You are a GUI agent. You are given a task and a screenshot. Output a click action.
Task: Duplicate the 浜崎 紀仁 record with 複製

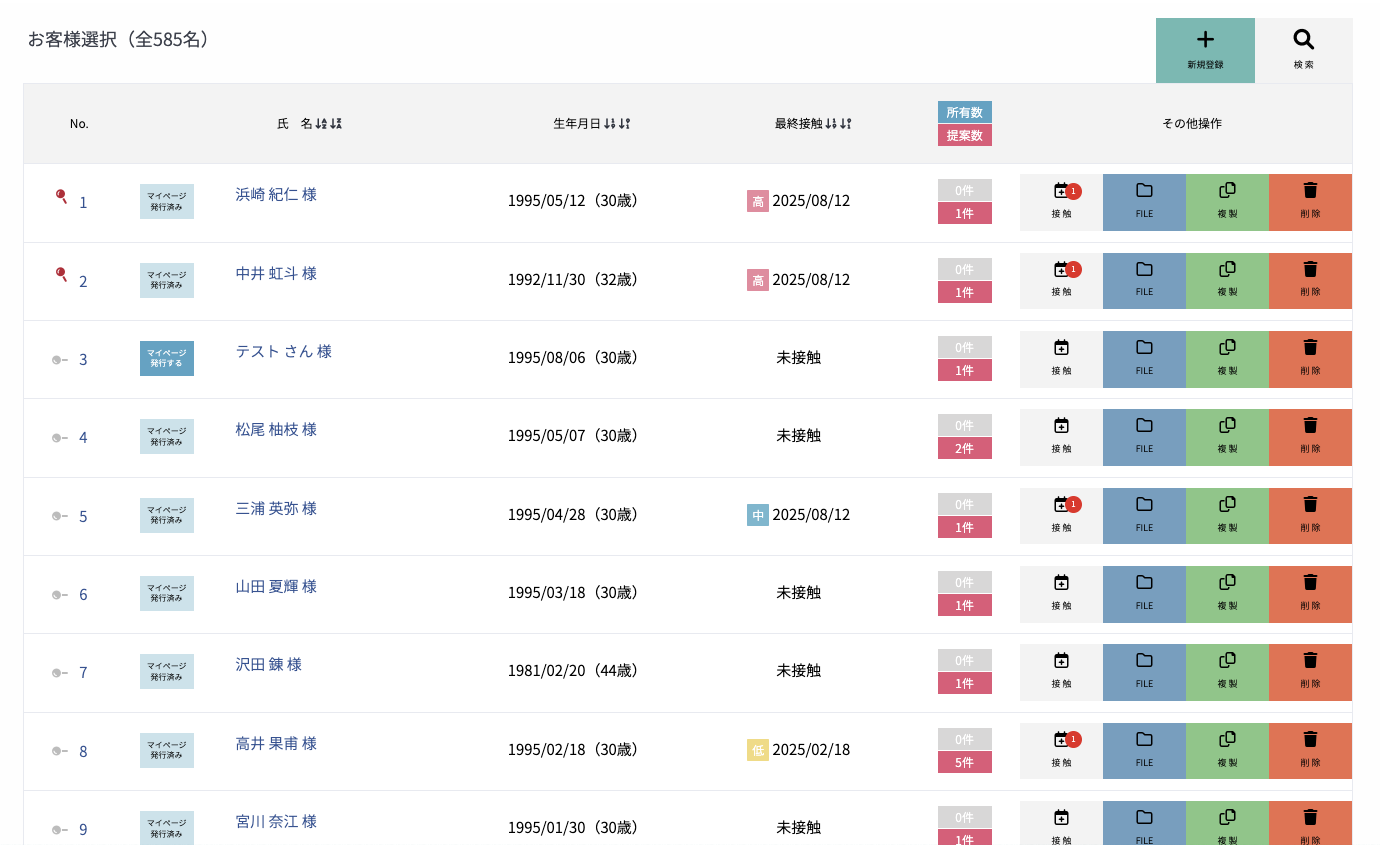point(1227,202)
